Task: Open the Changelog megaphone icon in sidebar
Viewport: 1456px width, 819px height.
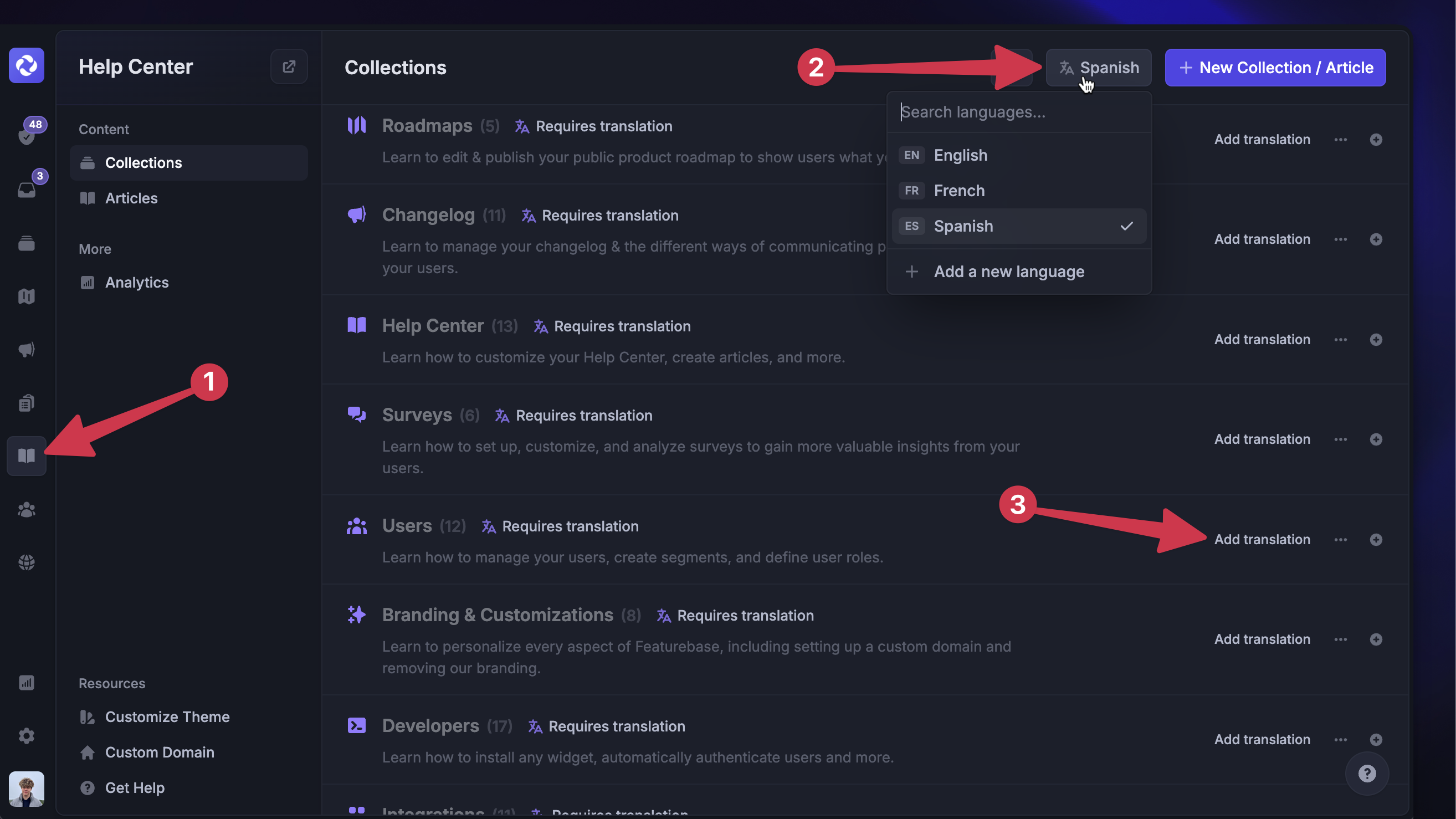Action: click(x=27, y=349)
